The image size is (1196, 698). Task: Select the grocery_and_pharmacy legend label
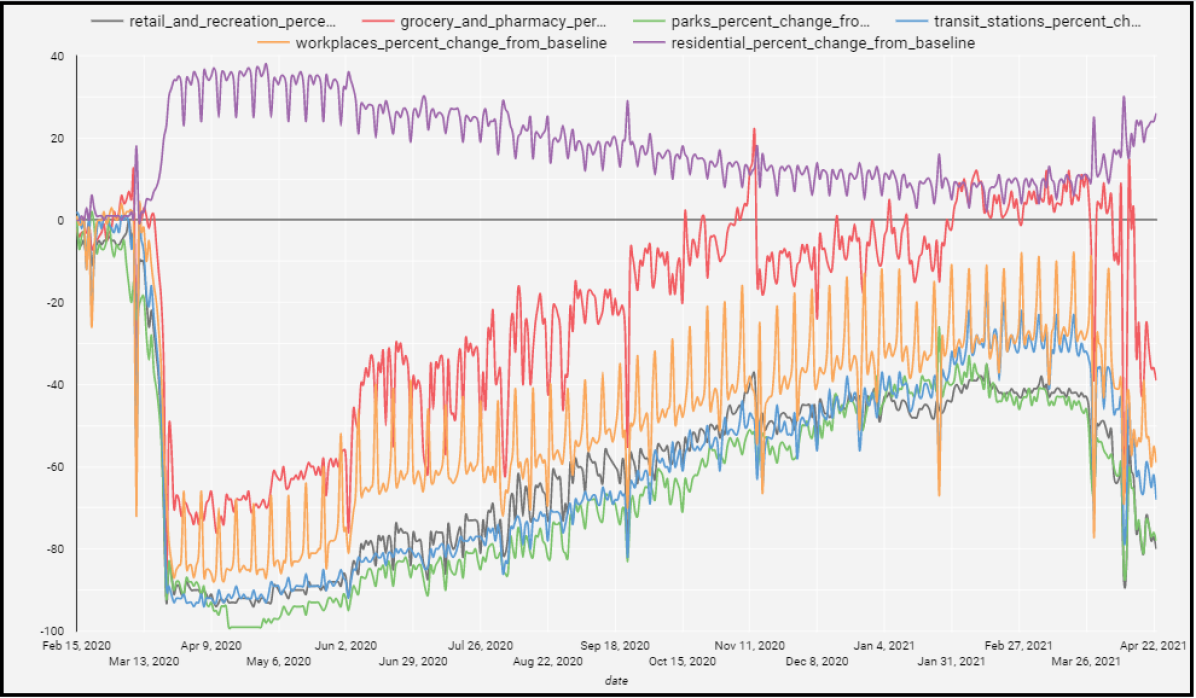point(503,21)
